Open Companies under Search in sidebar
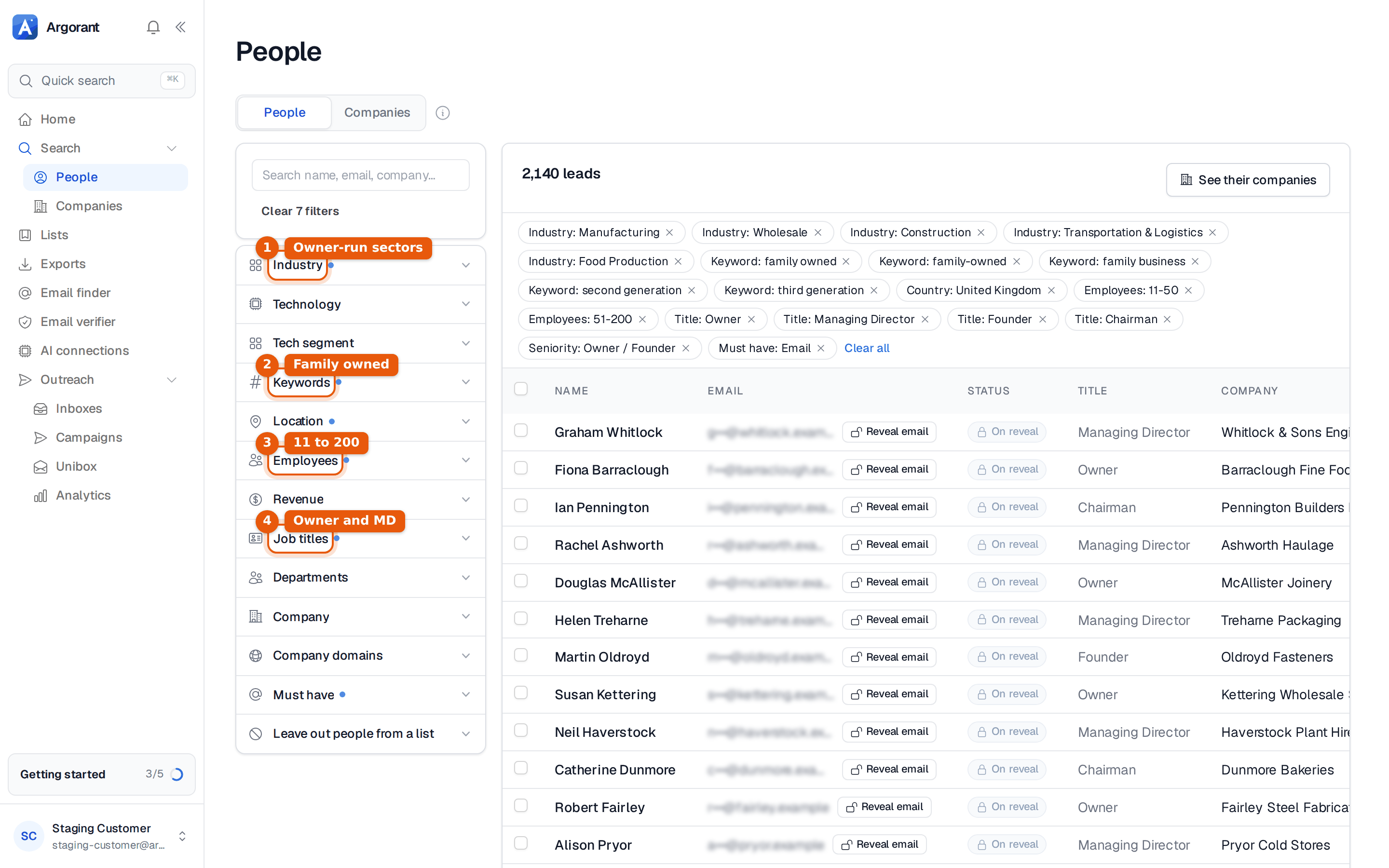The image size is (1389, 868). click(105, 205)
